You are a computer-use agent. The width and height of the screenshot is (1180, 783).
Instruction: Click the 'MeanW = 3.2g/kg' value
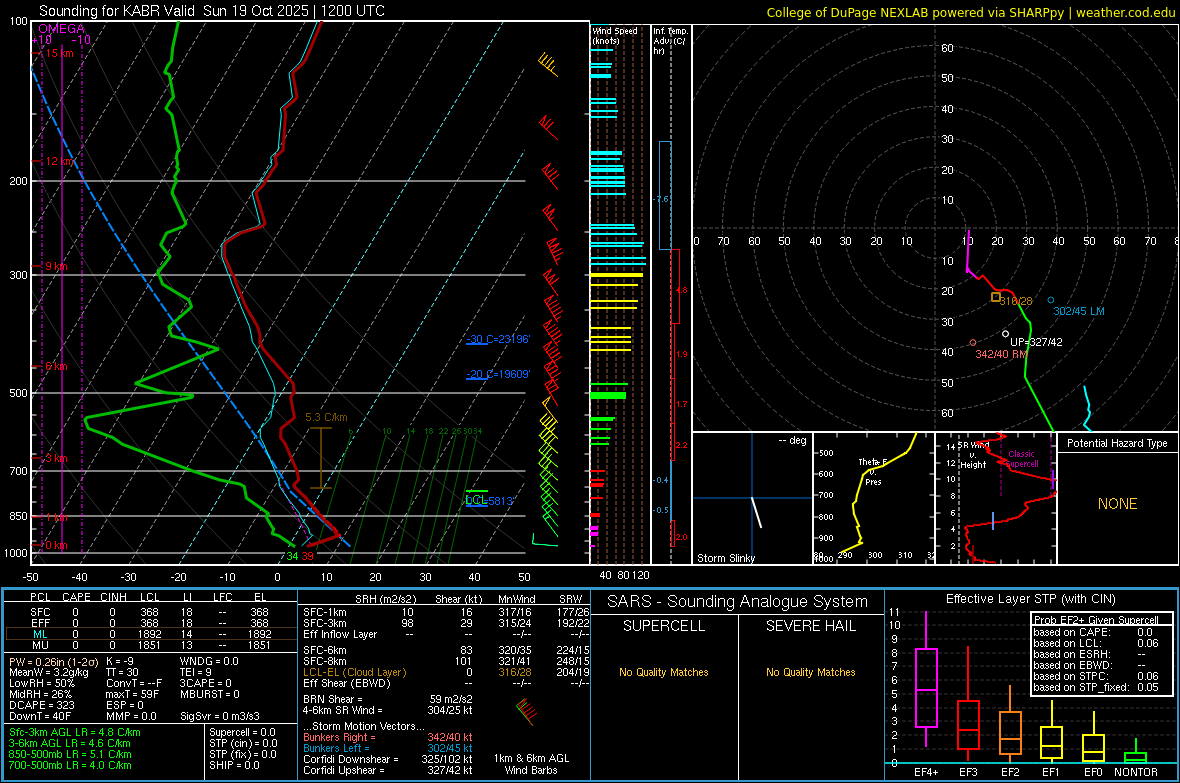coord(49,672)
